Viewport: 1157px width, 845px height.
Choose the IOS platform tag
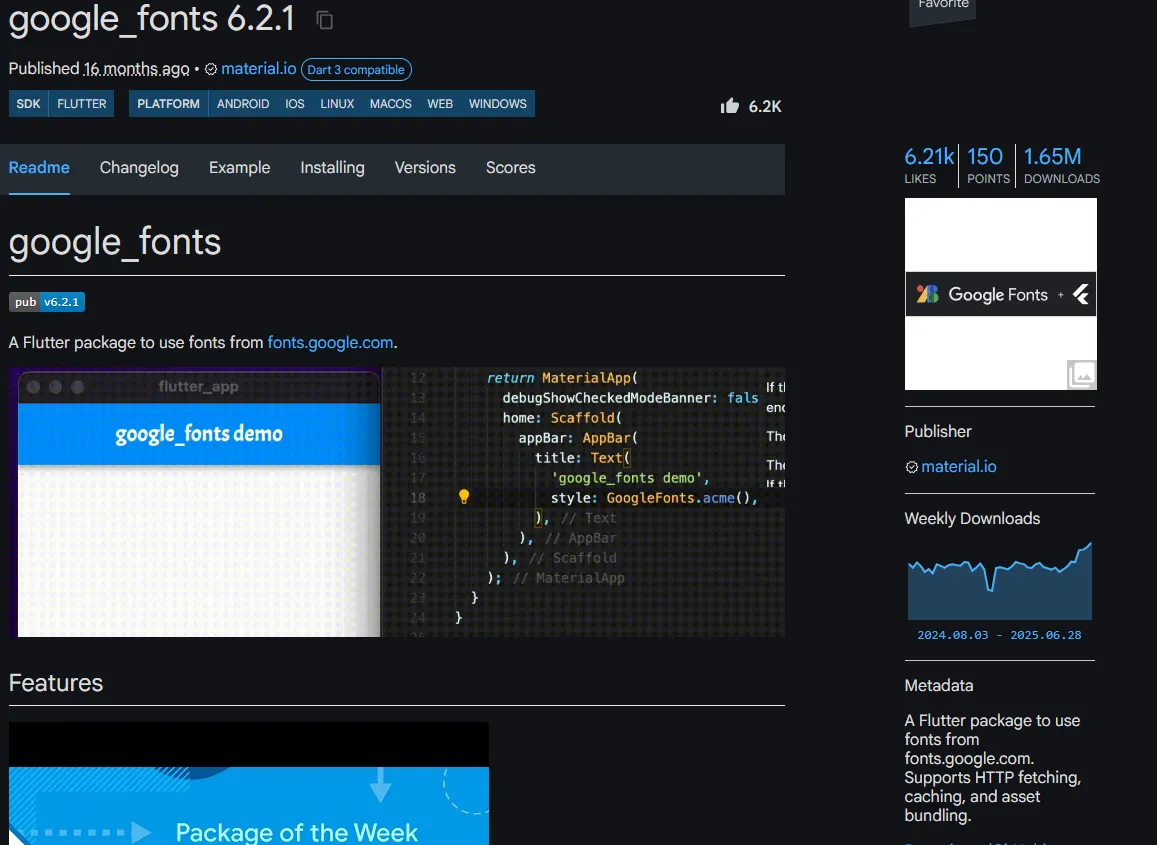(295, 104)
